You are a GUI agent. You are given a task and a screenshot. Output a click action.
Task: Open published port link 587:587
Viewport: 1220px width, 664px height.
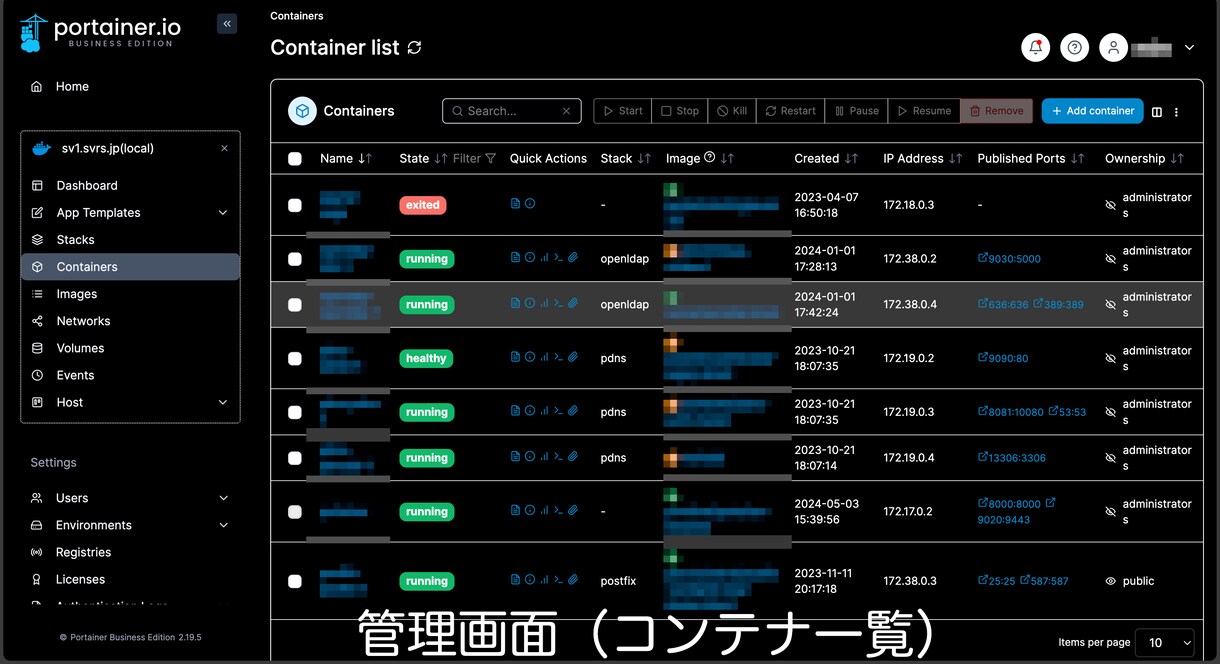(x=1044, y=580)
